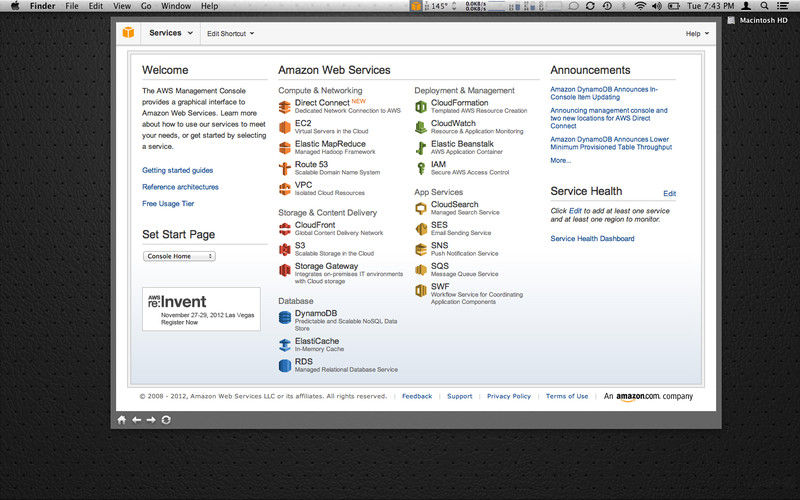Open the Console Home start page selector
The height and width of the screenshot is (500, 800).
point(179,256)
